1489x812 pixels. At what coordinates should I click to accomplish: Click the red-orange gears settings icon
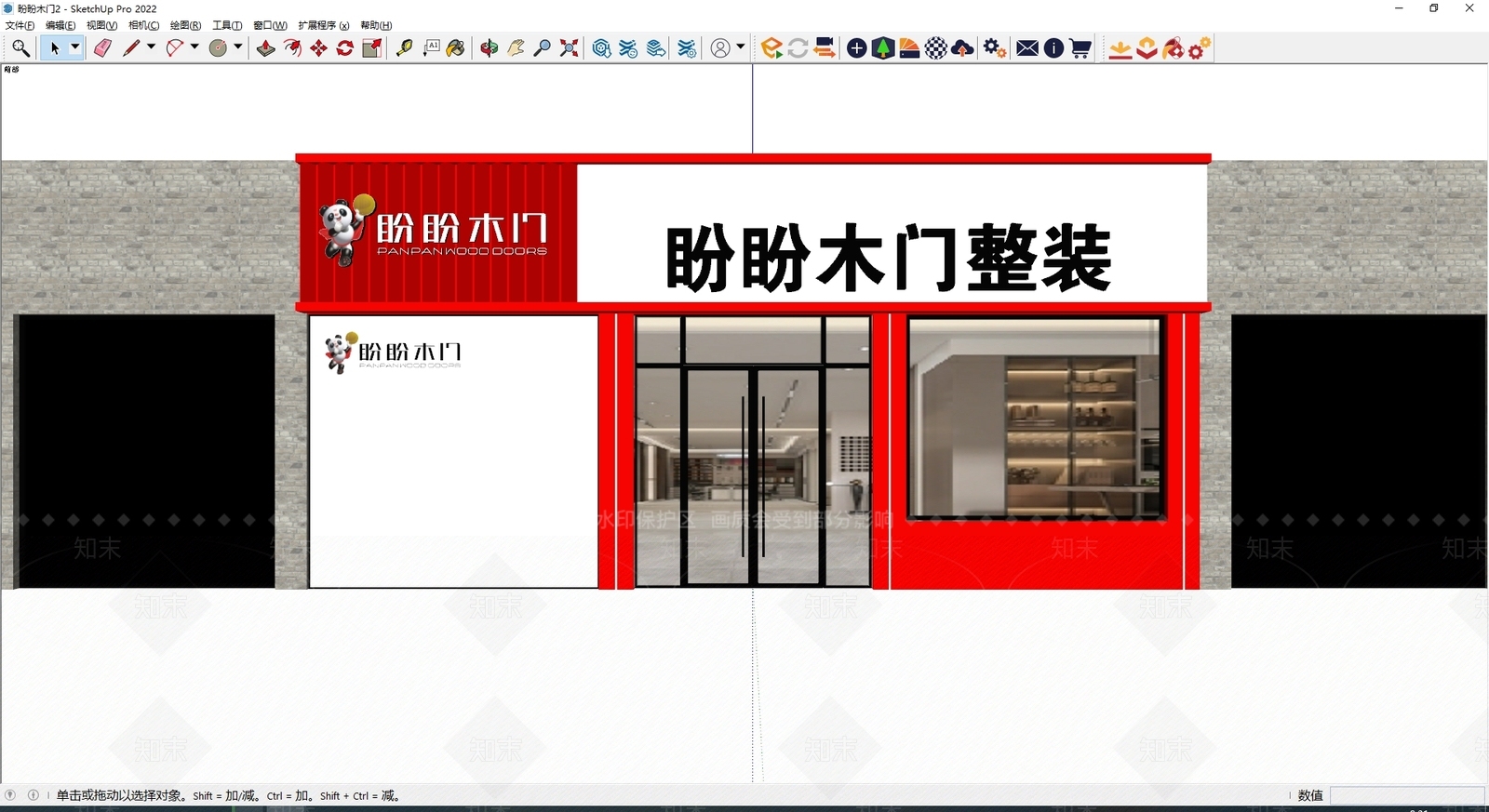pos(1200,48)
